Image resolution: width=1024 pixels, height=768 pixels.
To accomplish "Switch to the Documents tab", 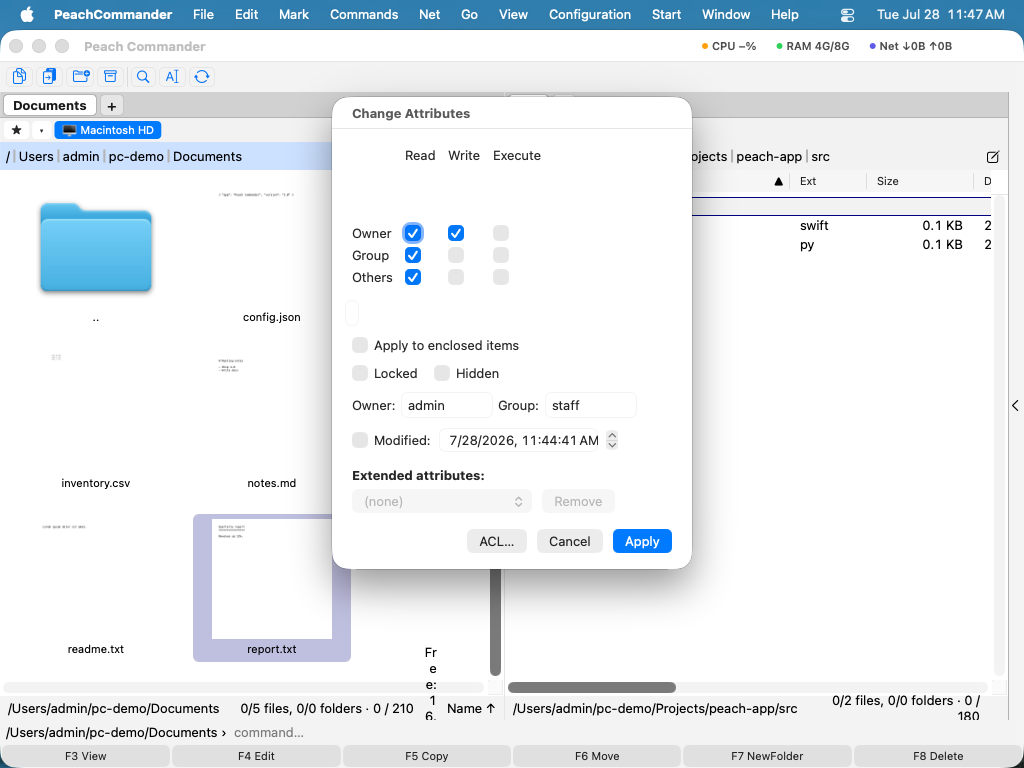I will click(x=50, y=106).
